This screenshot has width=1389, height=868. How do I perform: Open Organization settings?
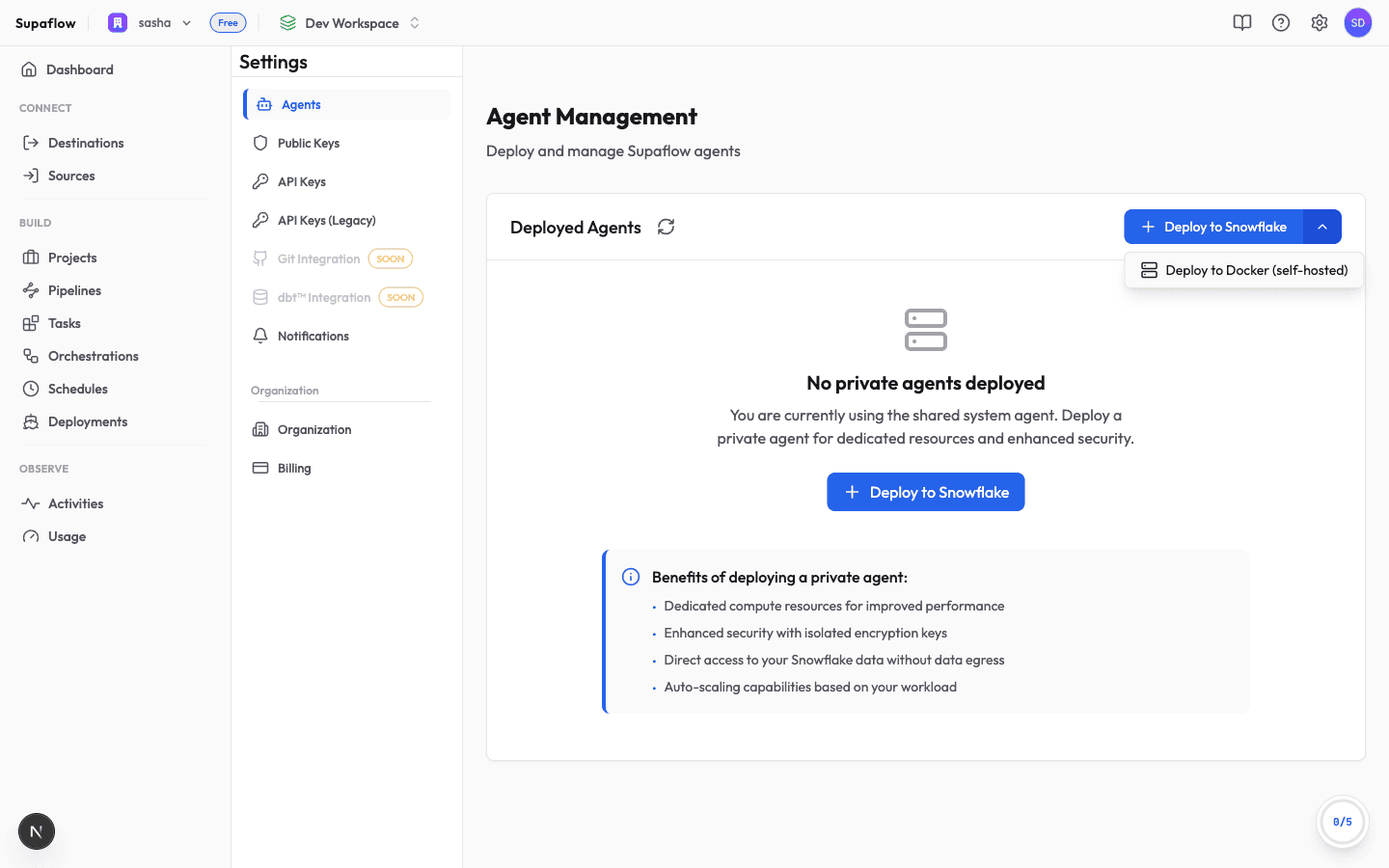347,429
